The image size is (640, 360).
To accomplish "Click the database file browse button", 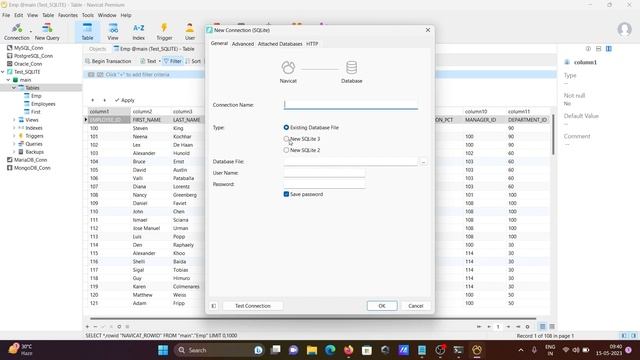I will (423, 162).
